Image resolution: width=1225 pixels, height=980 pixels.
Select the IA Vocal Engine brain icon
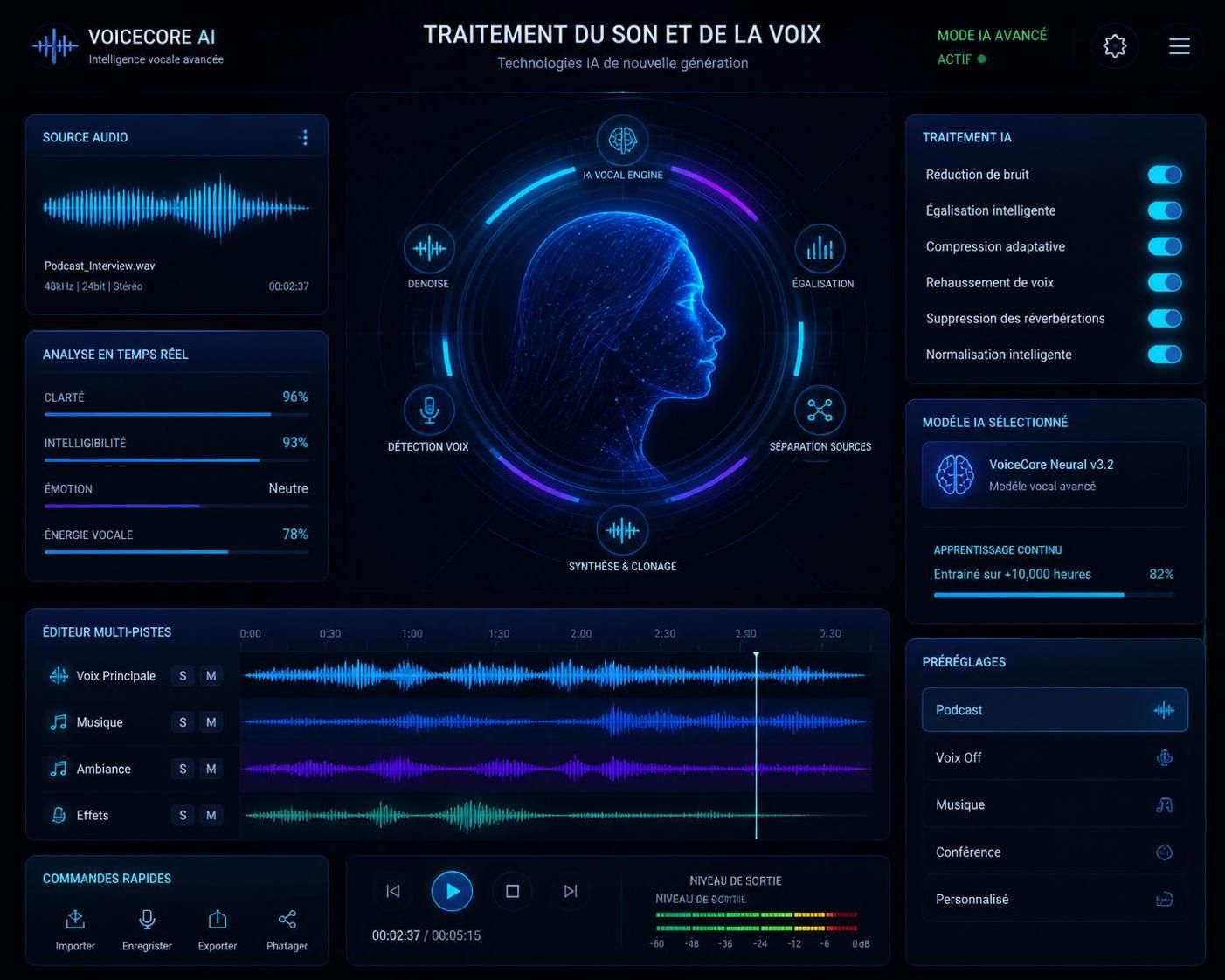click(x=622, y=140)
